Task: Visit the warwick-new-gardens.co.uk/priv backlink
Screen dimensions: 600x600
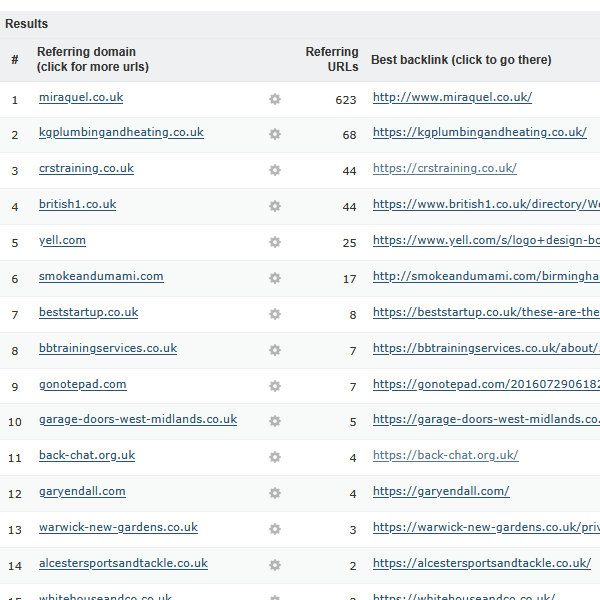Action: click(x=486, y=528)
